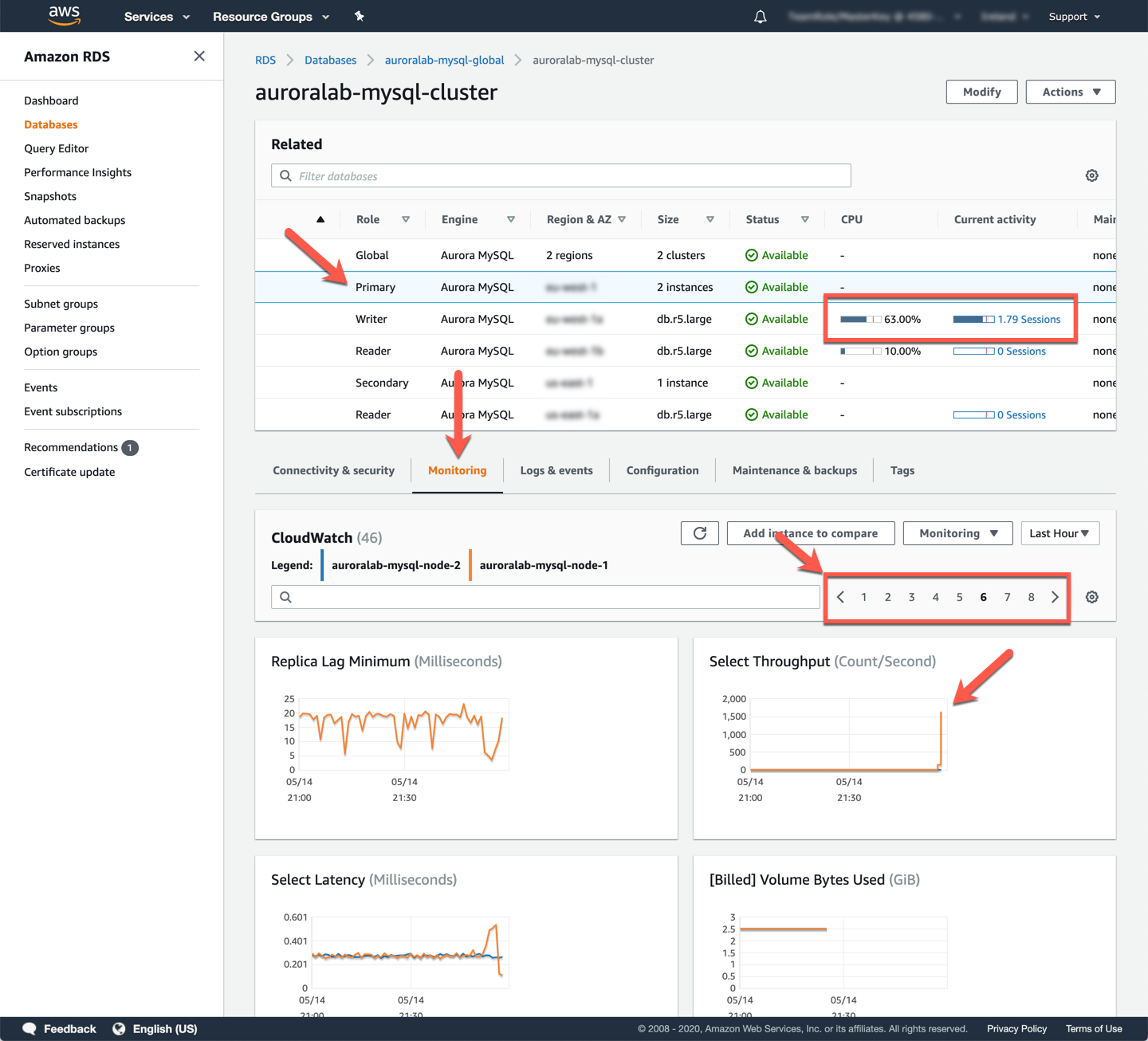Click Writer CPU 63.00% bar
This screenshot has height=1041, width=1148.
861,319
